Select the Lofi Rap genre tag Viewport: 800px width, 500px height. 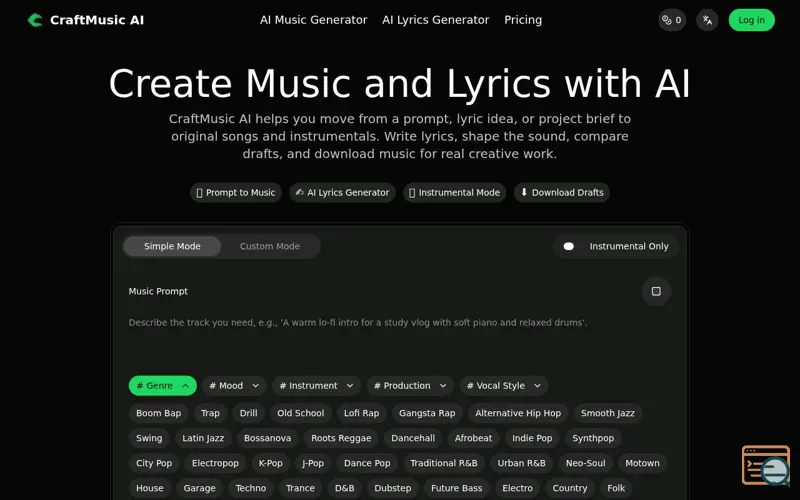tap(361, 413)
